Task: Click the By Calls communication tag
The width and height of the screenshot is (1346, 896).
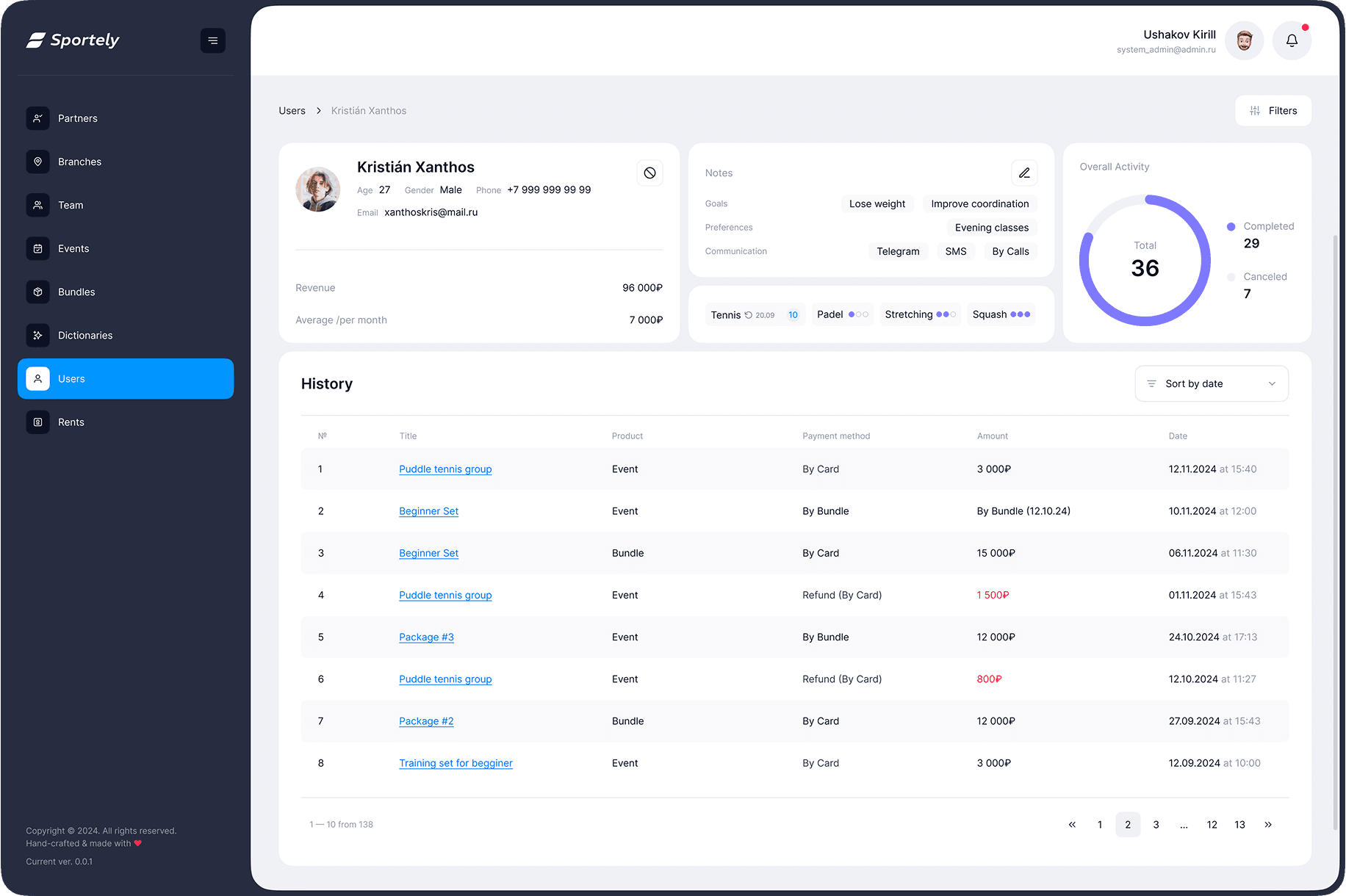Action: [x=1010, y=251]
